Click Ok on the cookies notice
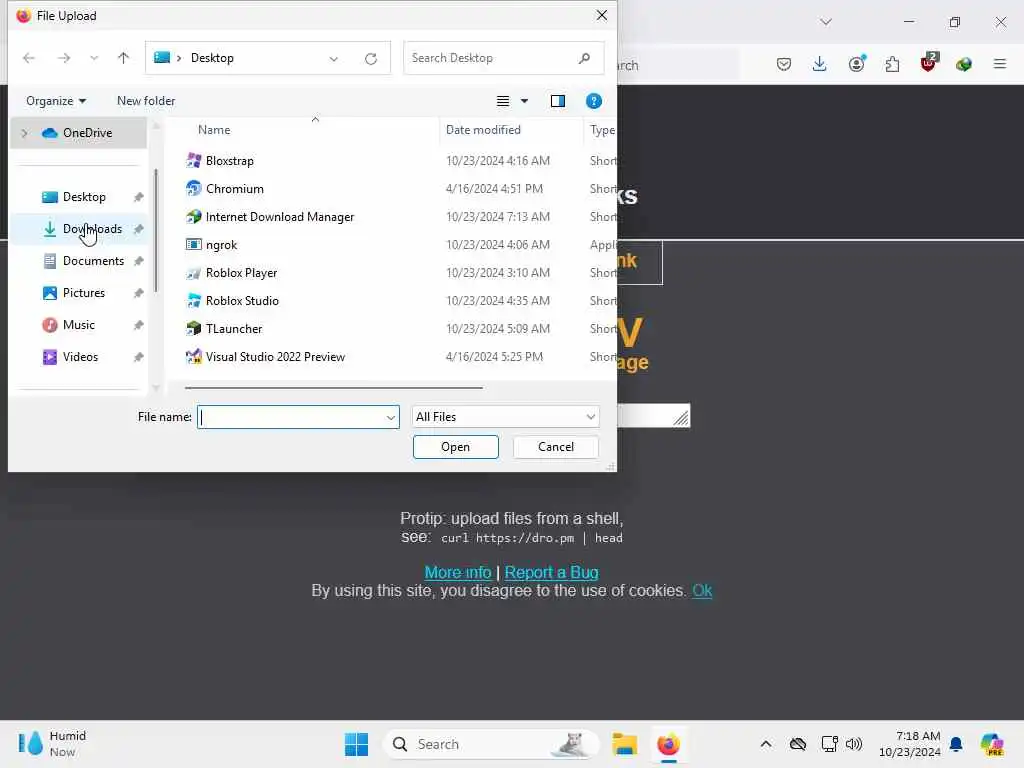The width and height of the screenshot is (1024, 768). point(702,590)
